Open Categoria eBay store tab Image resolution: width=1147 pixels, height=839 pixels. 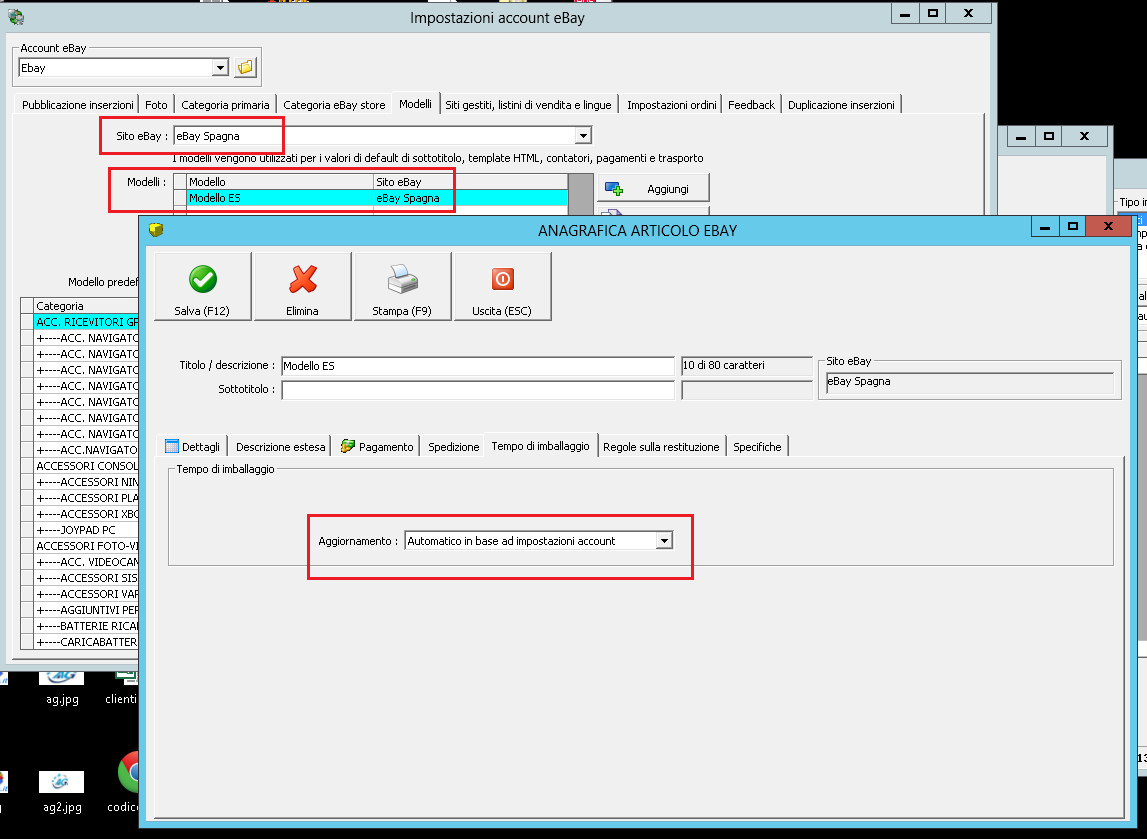click(334, 105)
